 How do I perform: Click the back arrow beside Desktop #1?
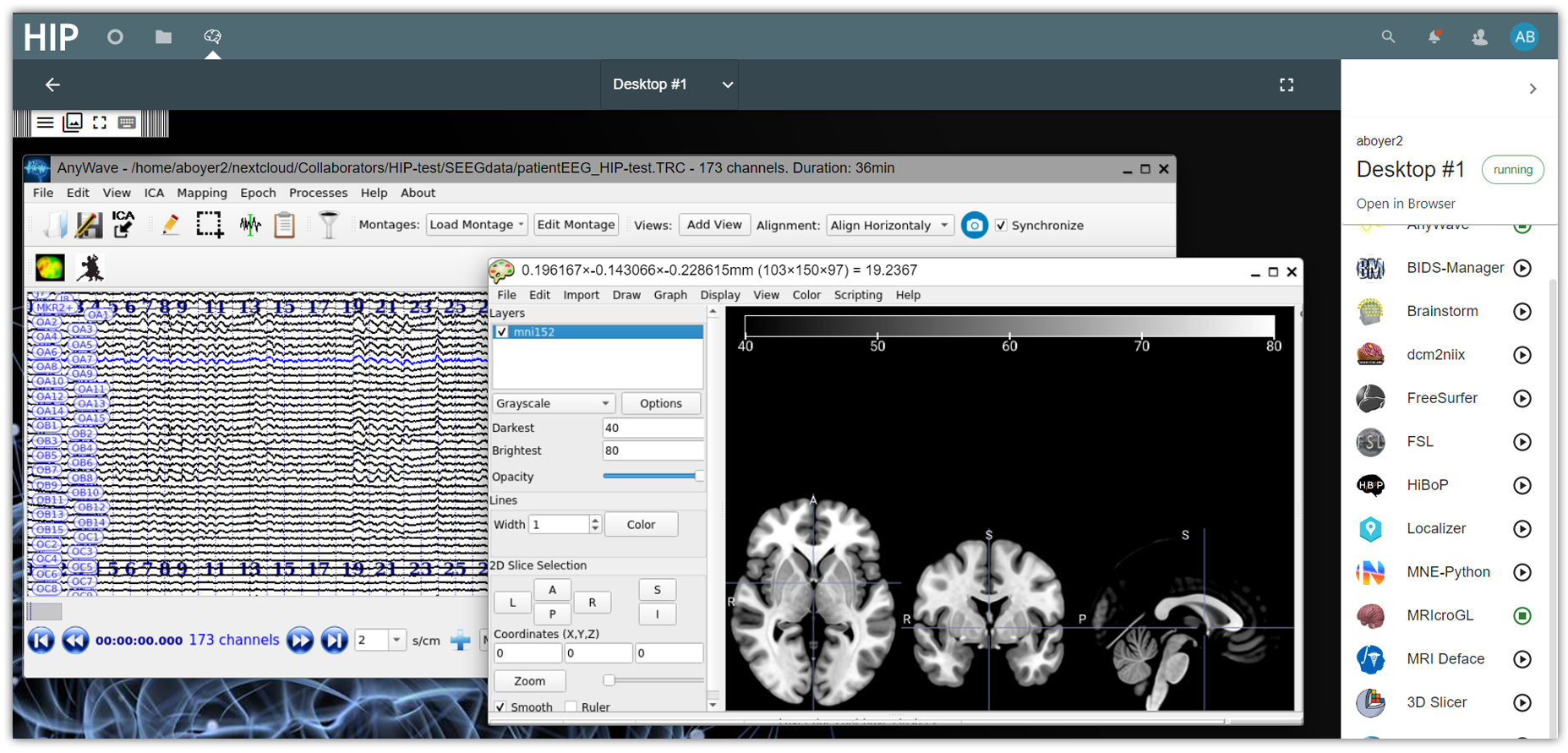coord(52,85)
